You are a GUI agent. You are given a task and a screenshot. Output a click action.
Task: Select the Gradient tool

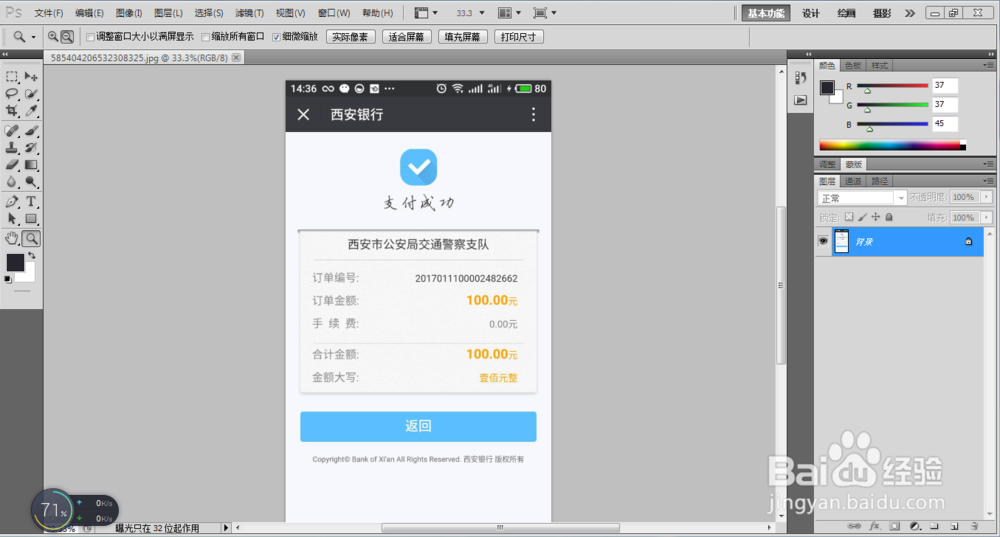(31, 165)
